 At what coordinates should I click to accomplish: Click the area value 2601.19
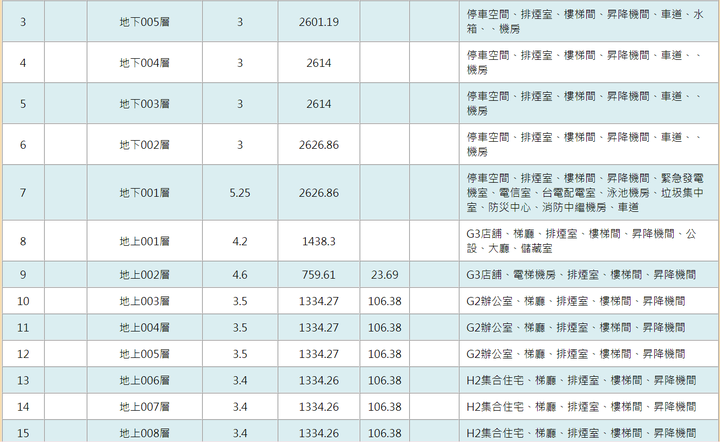[x=319, y=22]
